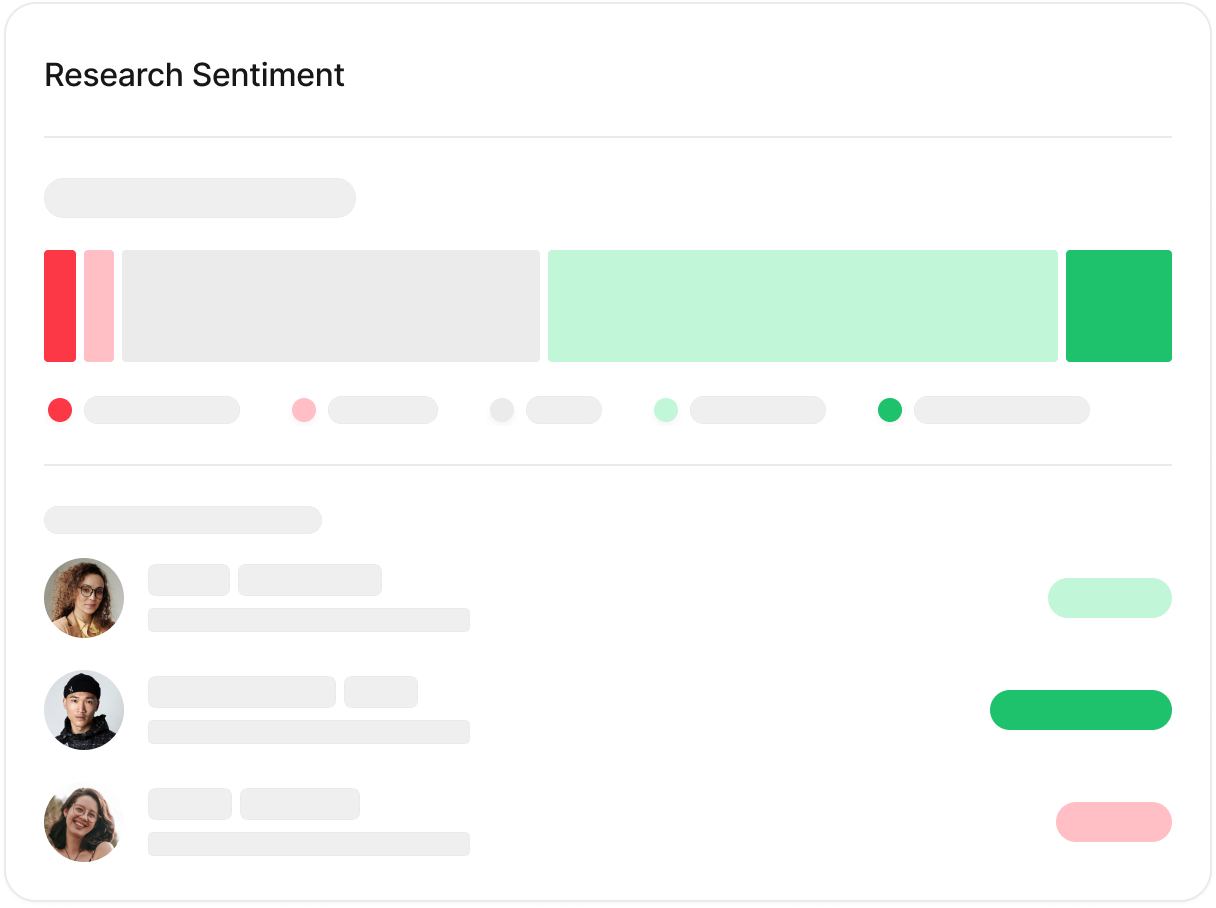This screenshot has width=1216, height=908.
Task: Click the pink negative legend dot
Action: pyautogui.click(x=304, y=410)
